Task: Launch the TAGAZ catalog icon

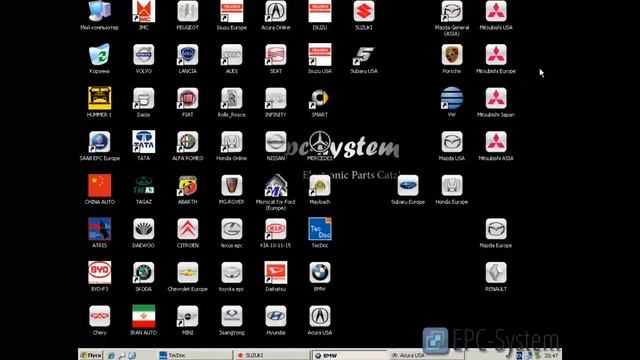Action: tap(144, 186)
